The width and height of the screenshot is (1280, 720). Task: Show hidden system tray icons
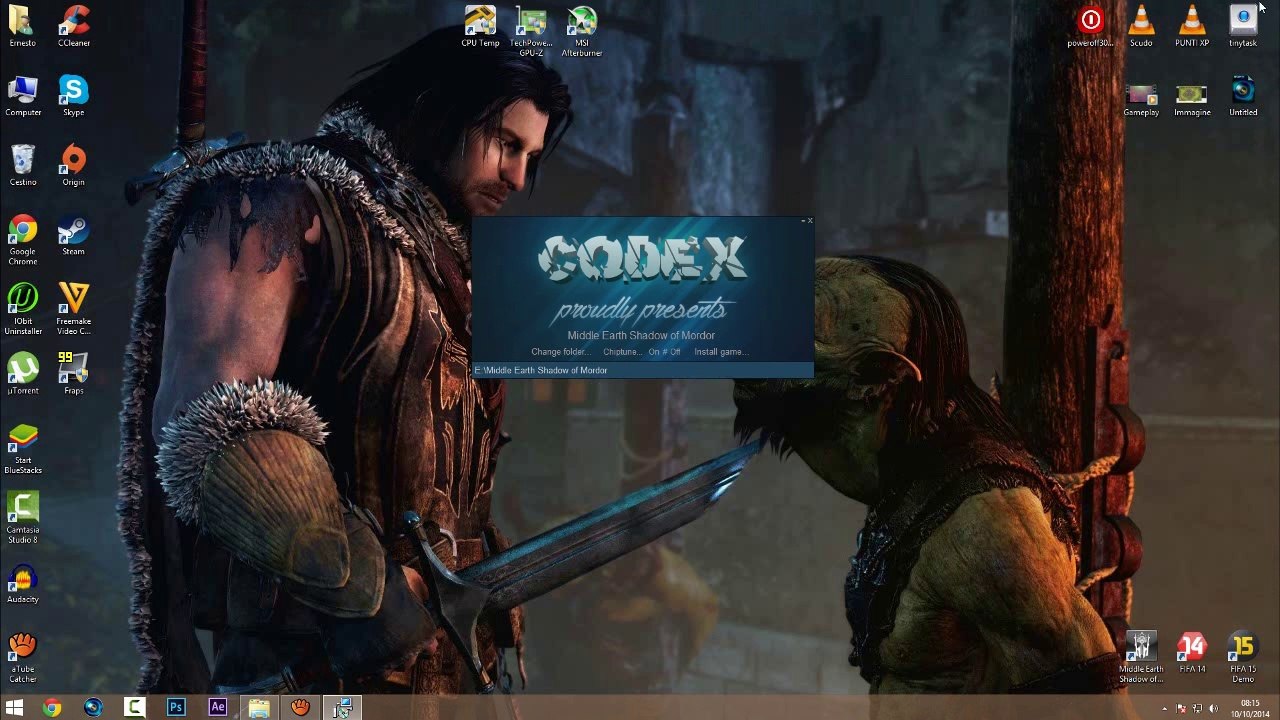tap(1165, 709)
